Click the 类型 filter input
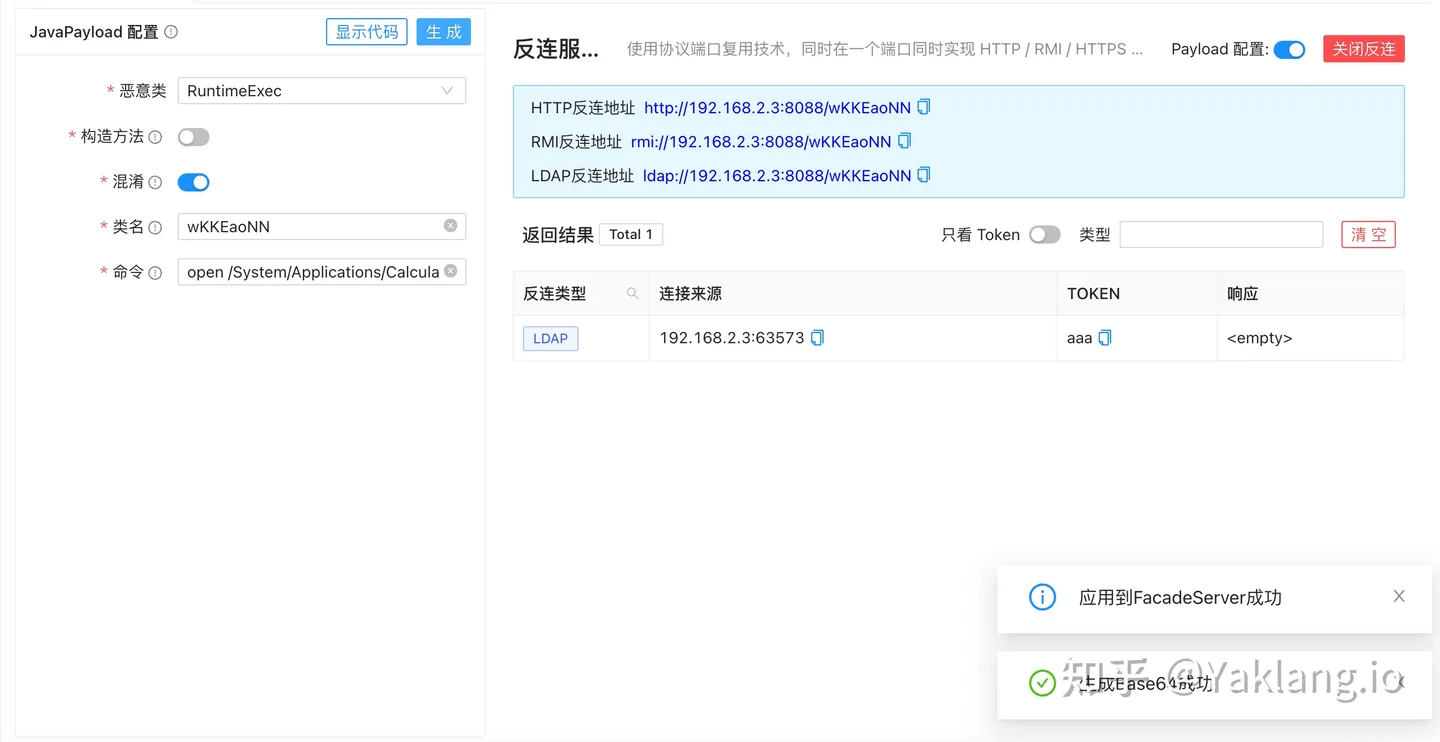1440x742 pixels. [x=1221, y=234]
